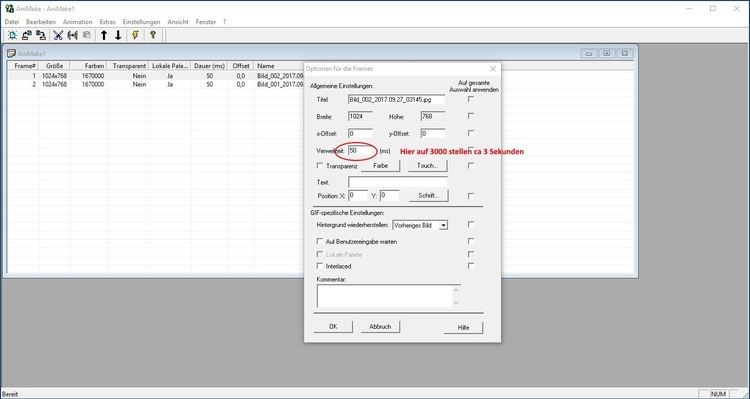
Task: Click the AniMake1 document window icon
Action: coord(11,53)
